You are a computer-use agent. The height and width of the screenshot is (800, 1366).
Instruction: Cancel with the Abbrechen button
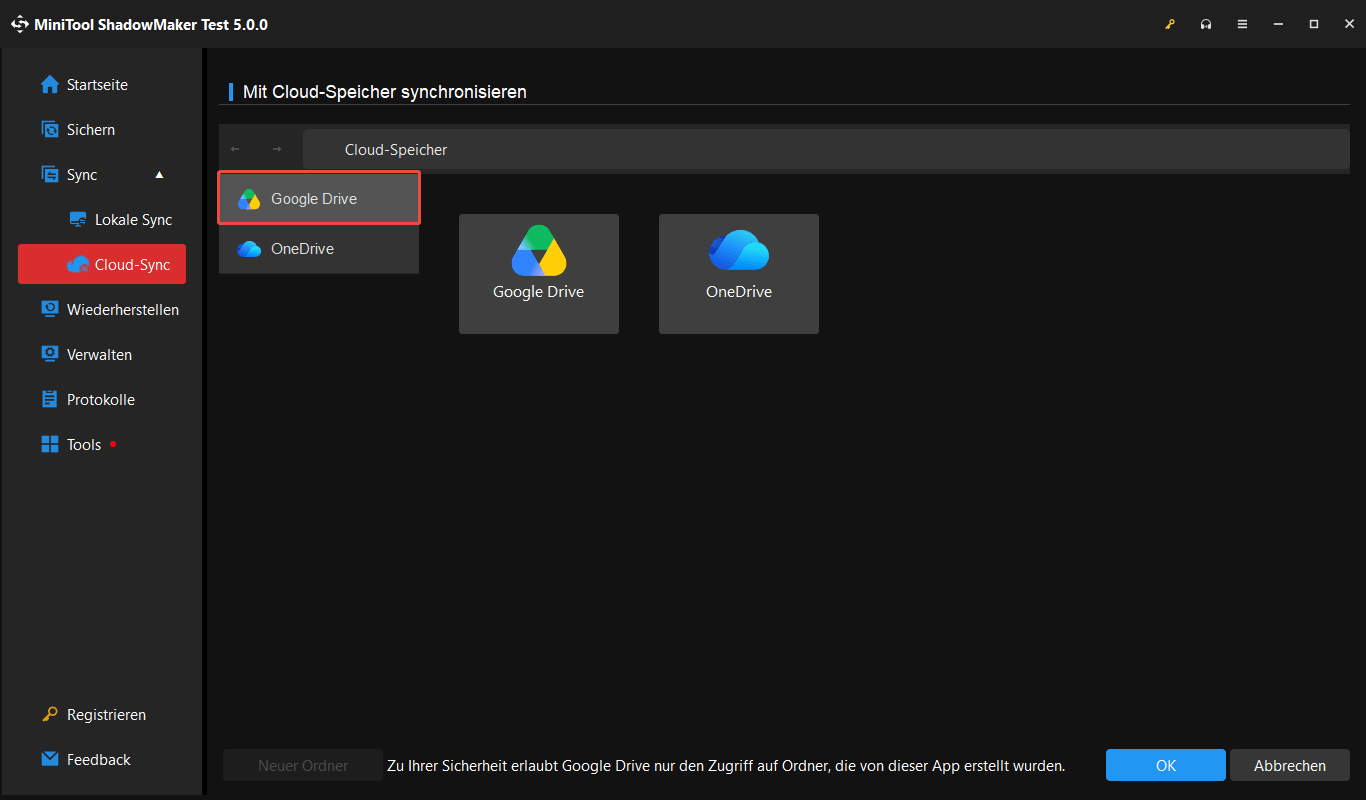tap(1290, 766)
